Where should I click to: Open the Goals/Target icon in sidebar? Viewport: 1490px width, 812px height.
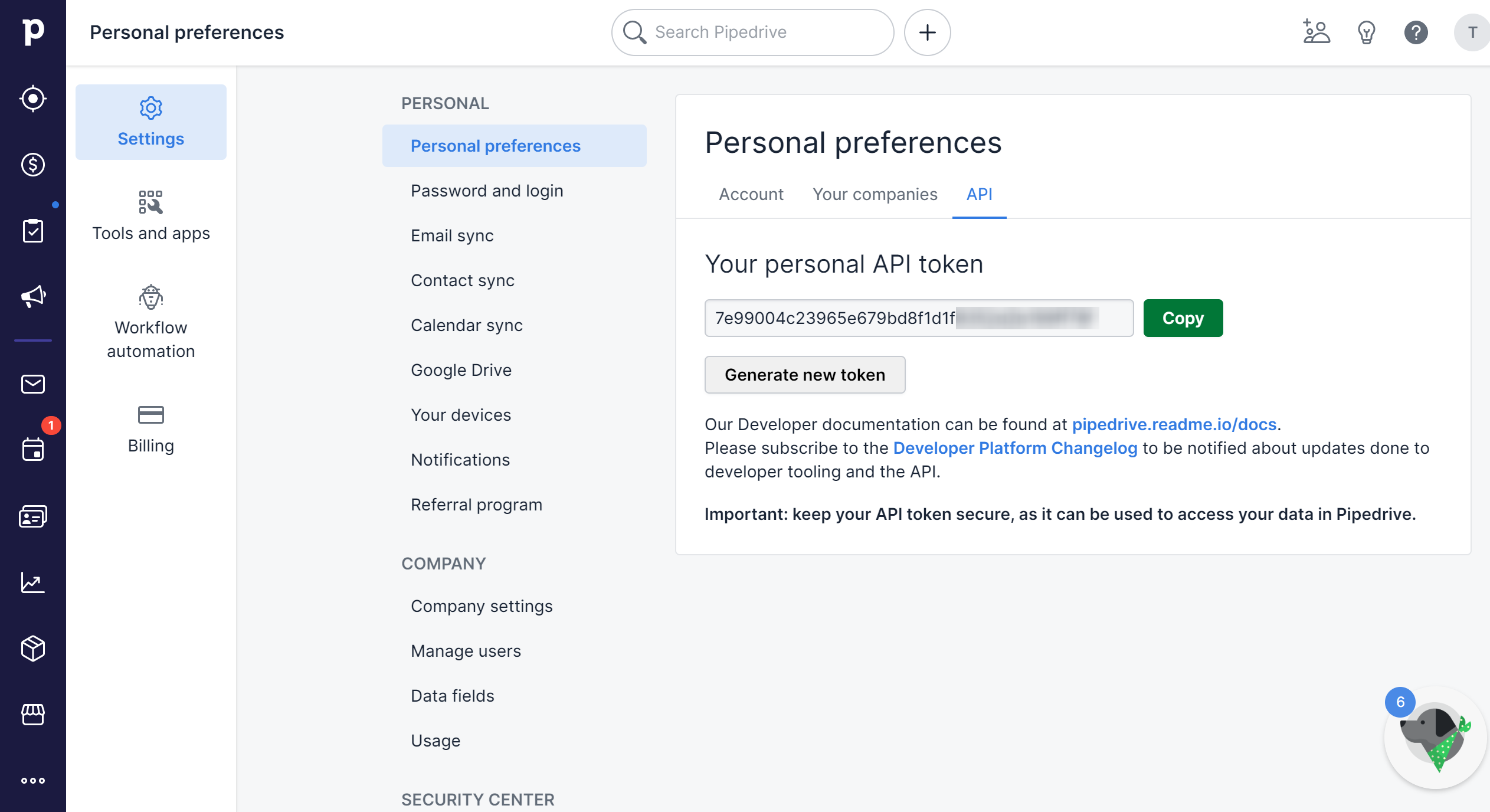click(x=33, y=99)
